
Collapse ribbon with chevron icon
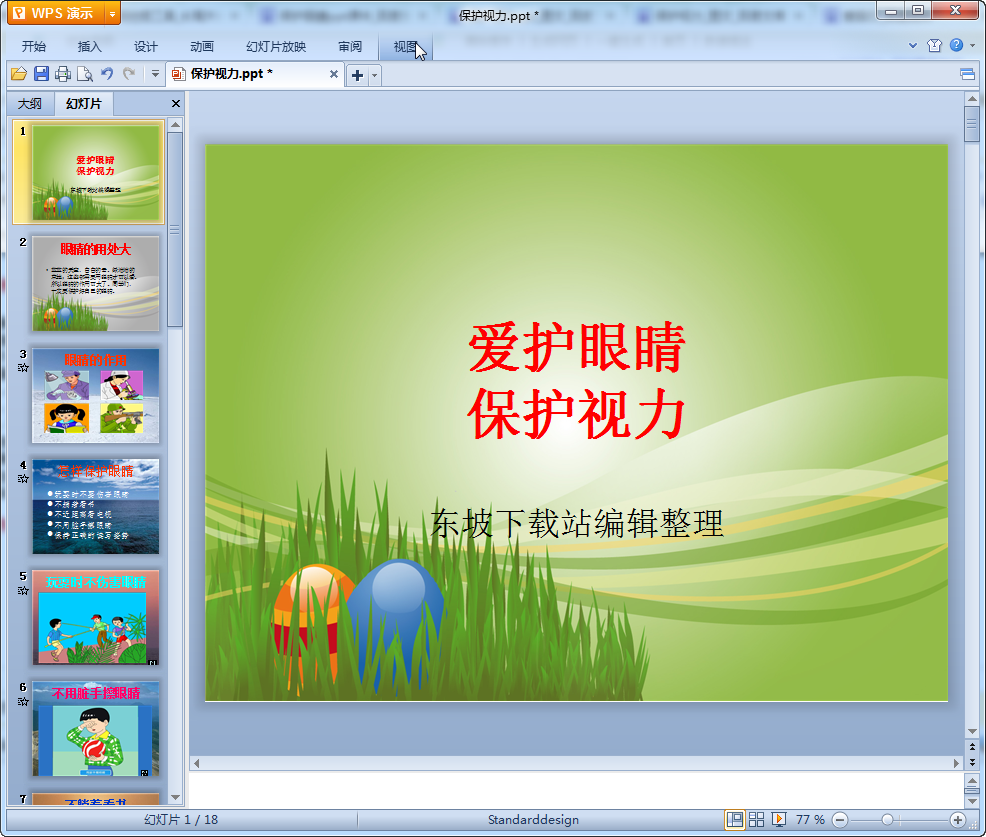[912, 45]
